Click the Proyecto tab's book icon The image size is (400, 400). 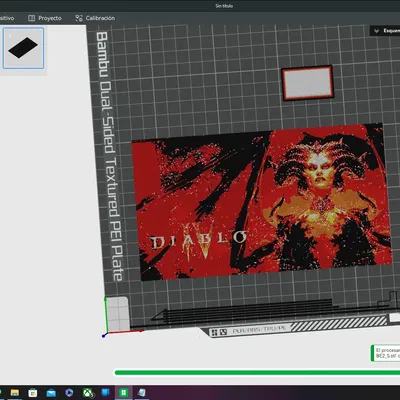pyautogui.click(x=31, y=18)
